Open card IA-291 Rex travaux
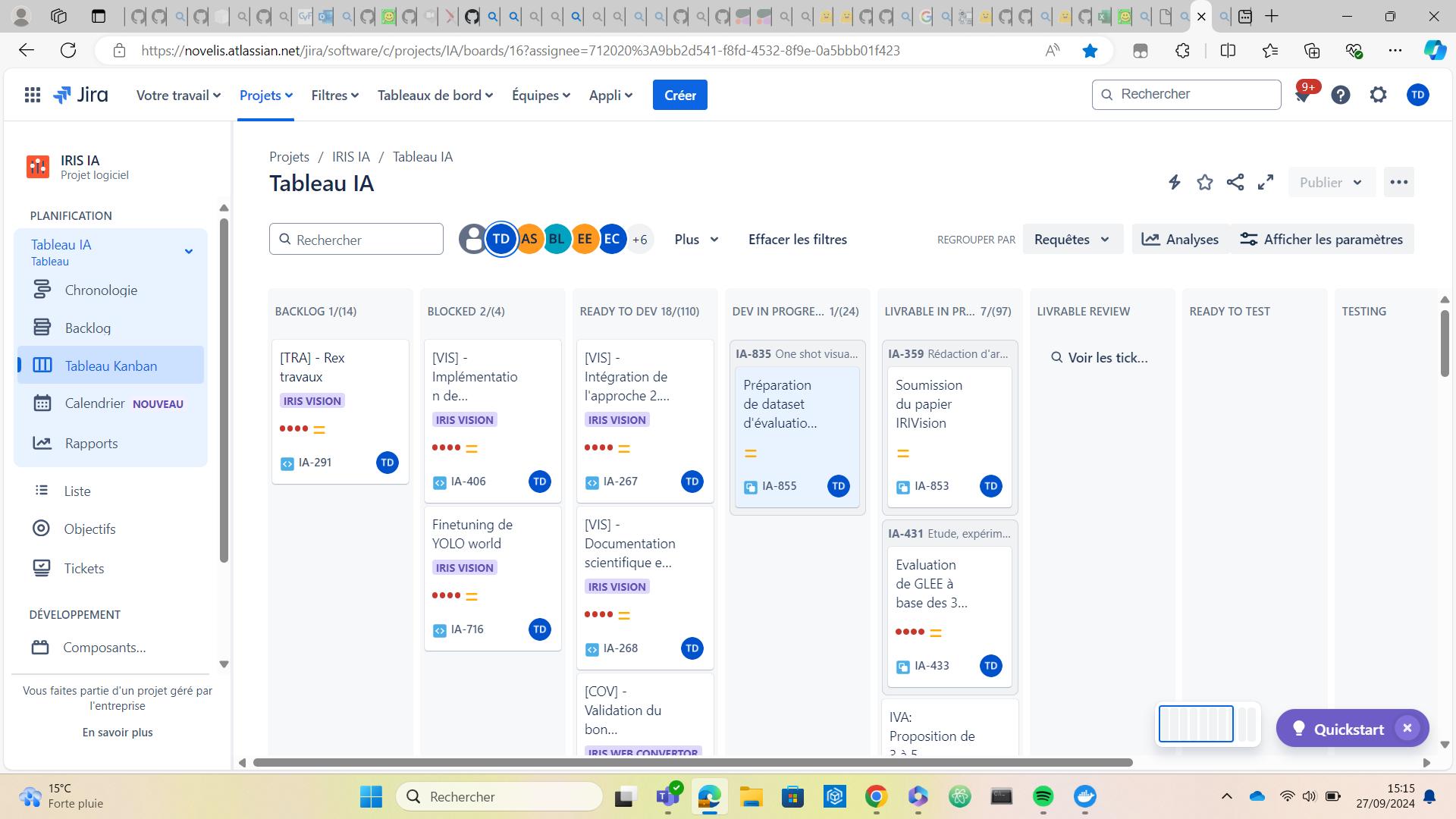 pos(340,412)
